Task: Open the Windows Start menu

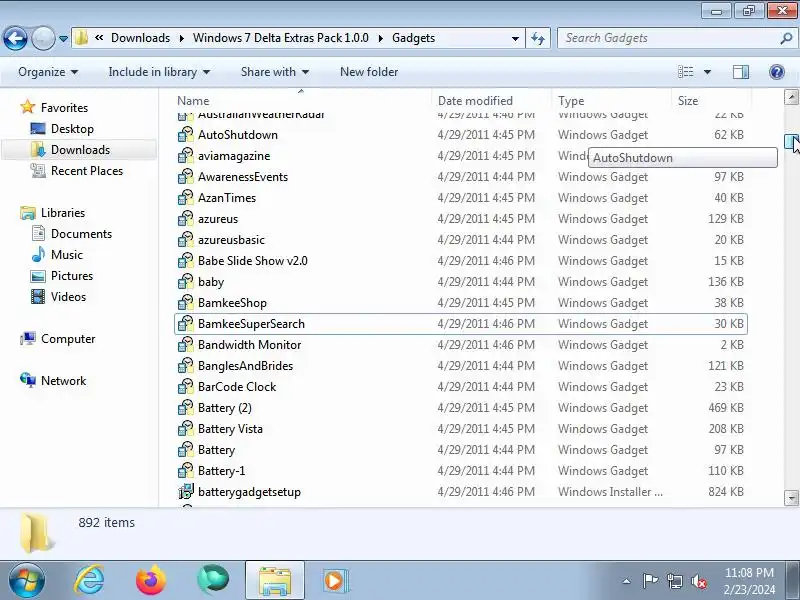Action: point(27,581)
